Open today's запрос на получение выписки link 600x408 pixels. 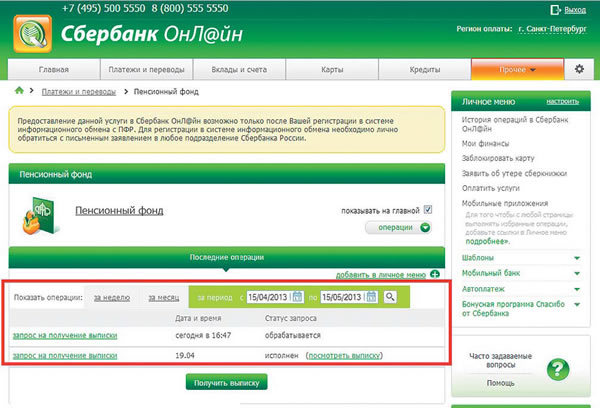65,335
